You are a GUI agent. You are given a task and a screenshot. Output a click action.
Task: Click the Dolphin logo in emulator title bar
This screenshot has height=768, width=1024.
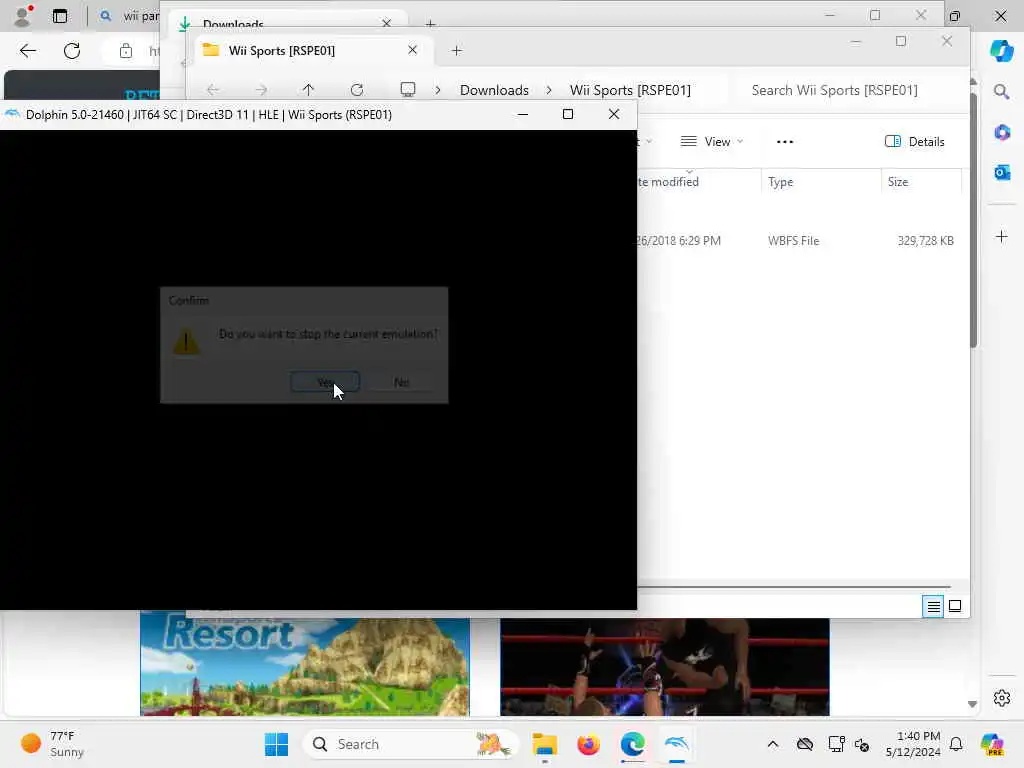click(12, 114)
